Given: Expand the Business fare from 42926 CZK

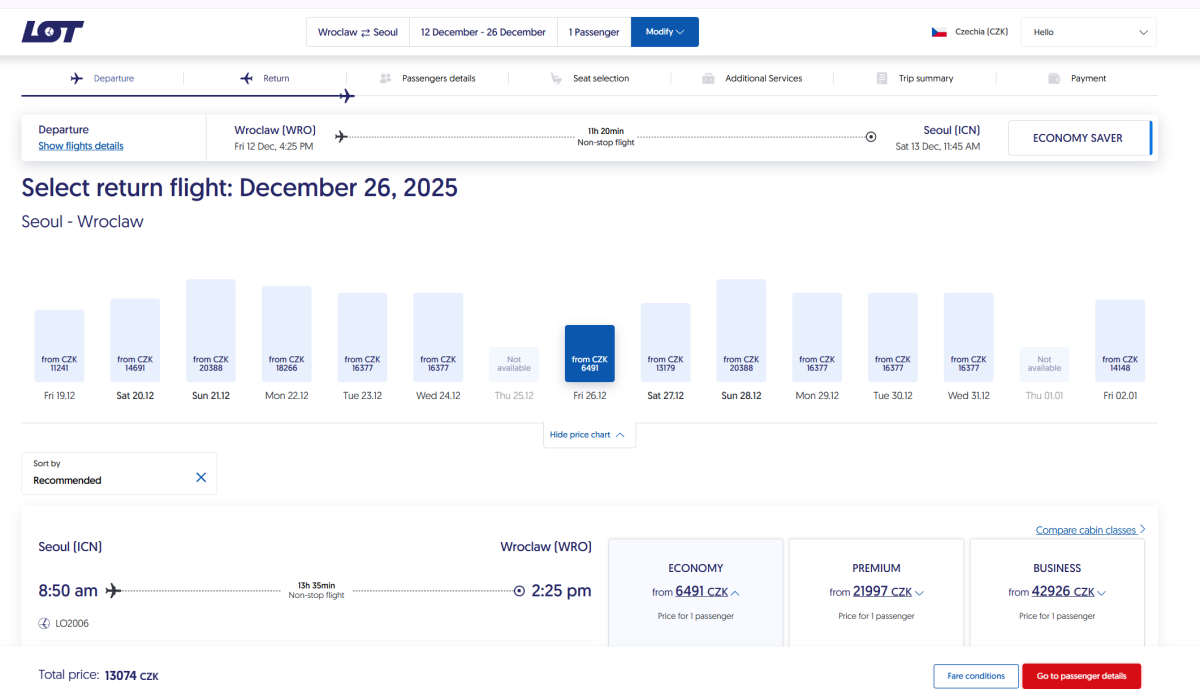Looking at the screenshot, I should pos(1057,592).
